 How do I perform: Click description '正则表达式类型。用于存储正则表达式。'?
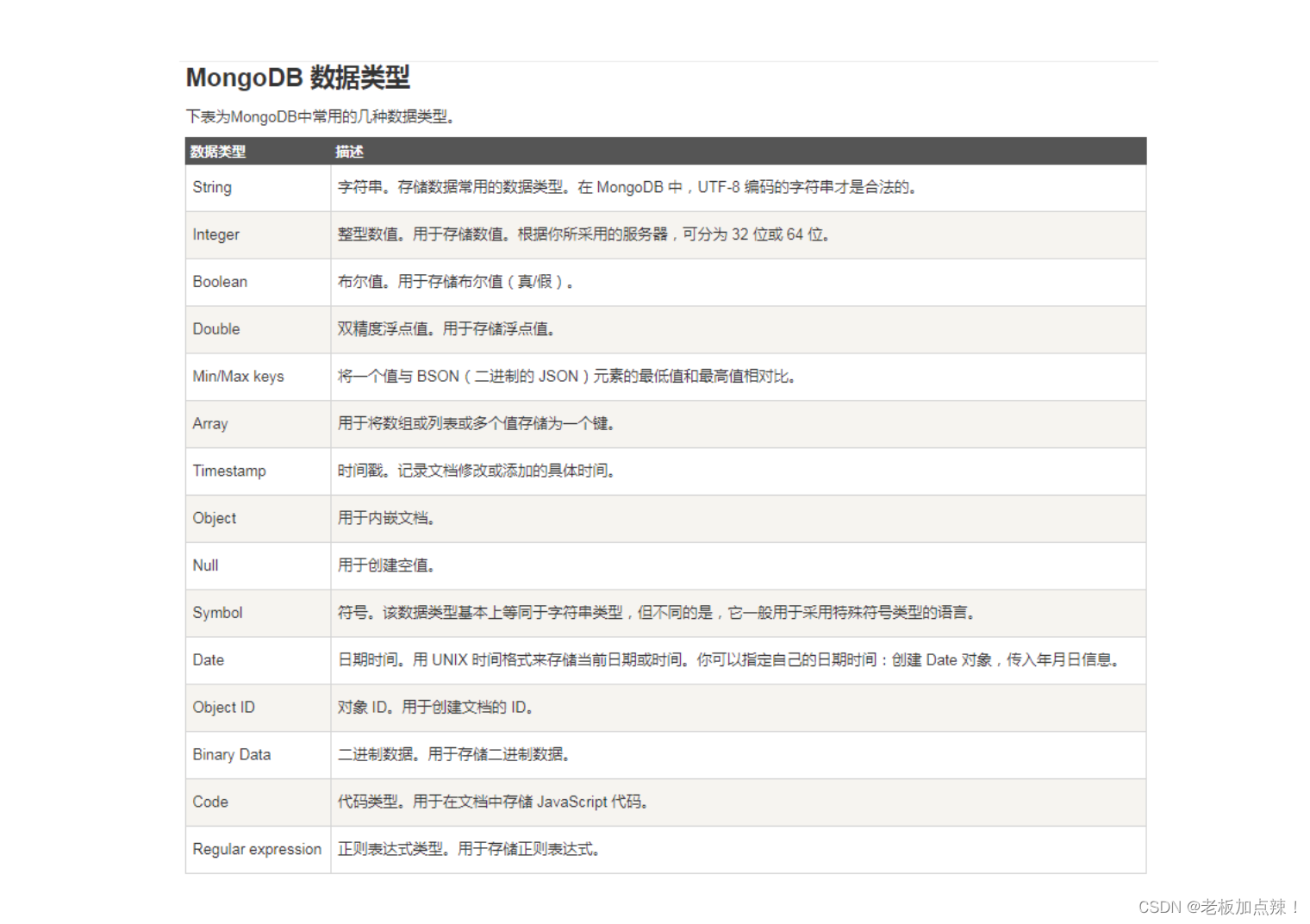tap(470, 850)
